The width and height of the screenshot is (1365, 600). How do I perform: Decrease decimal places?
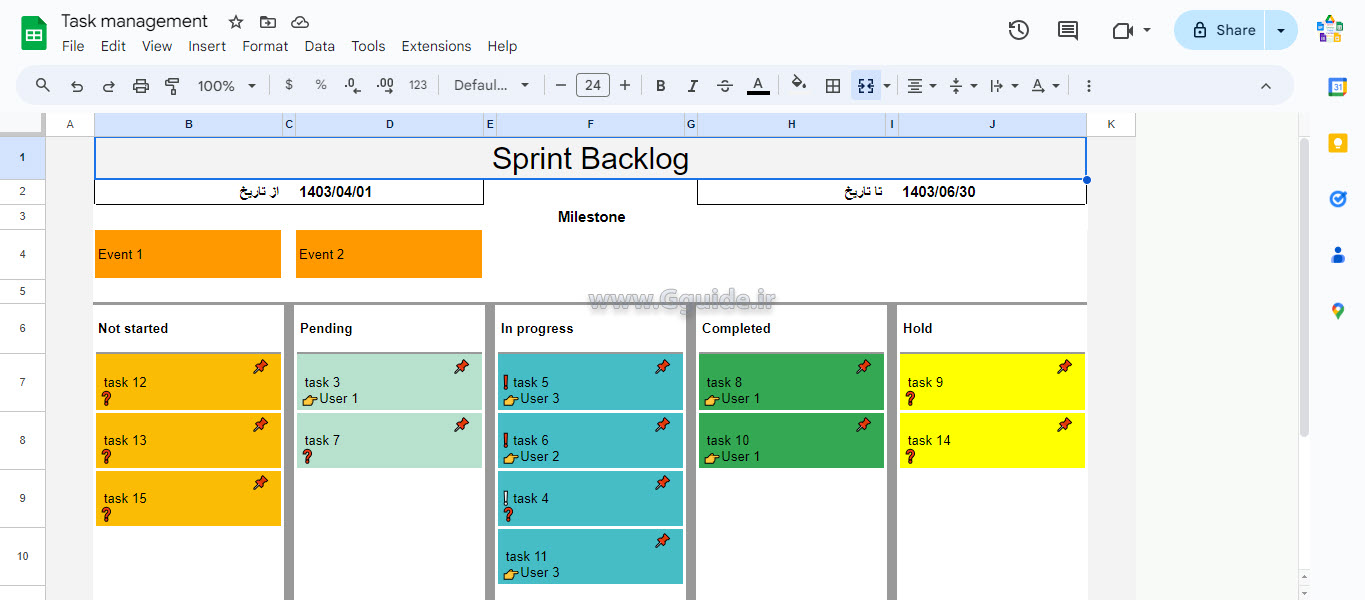click(x=352, y=85)
